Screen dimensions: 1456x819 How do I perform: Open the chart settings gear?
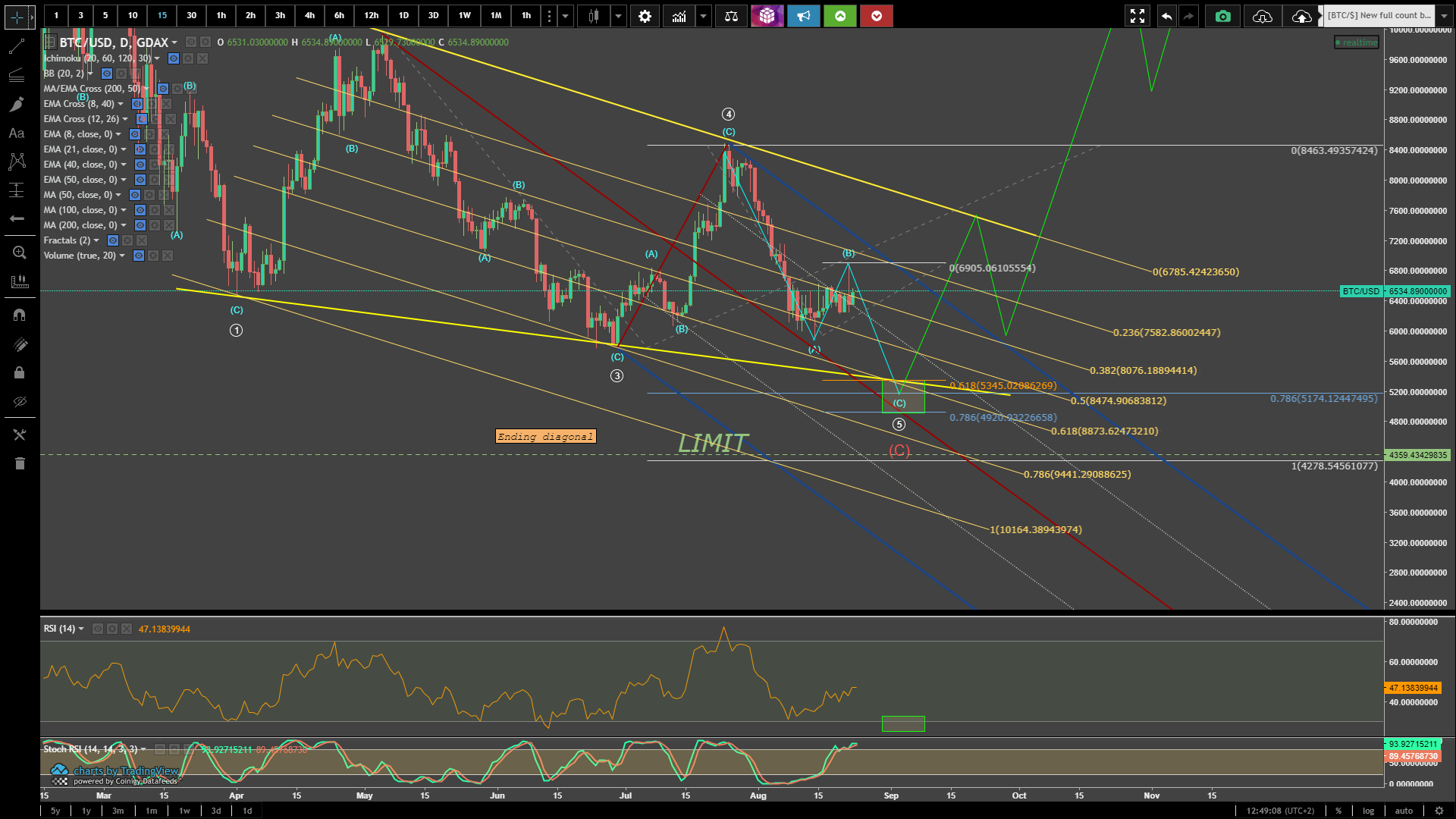click(645, 16)
